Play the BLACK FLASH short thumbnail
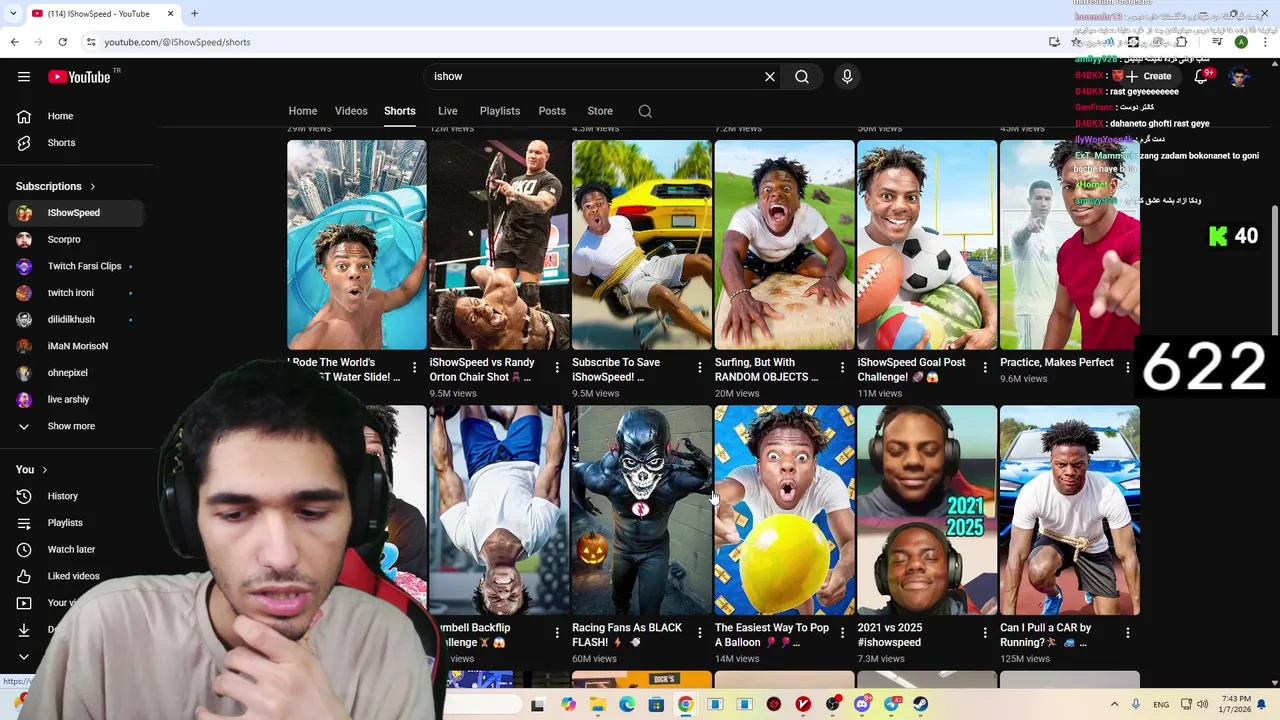 point(642,510)
